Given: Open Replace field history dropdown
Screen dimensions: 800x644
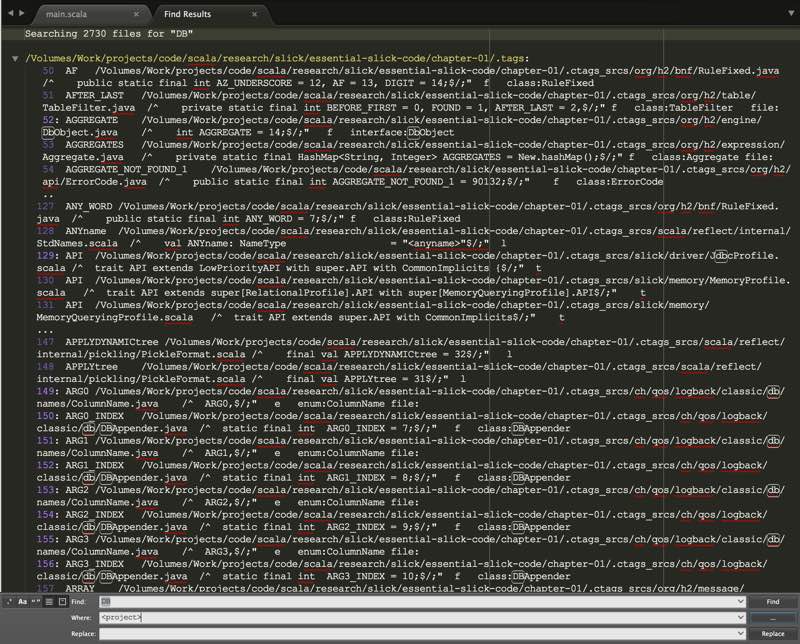Looking at the screenshot, I should (740, 634).
